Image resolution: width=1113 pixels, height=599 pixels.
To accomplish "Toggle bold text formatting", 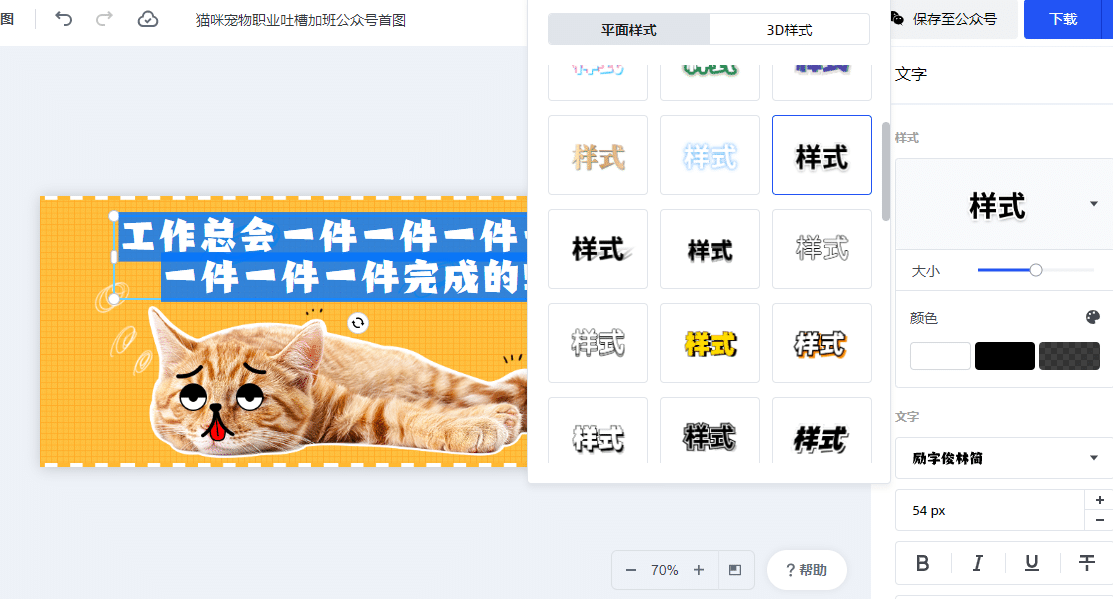I will [922, 563].
